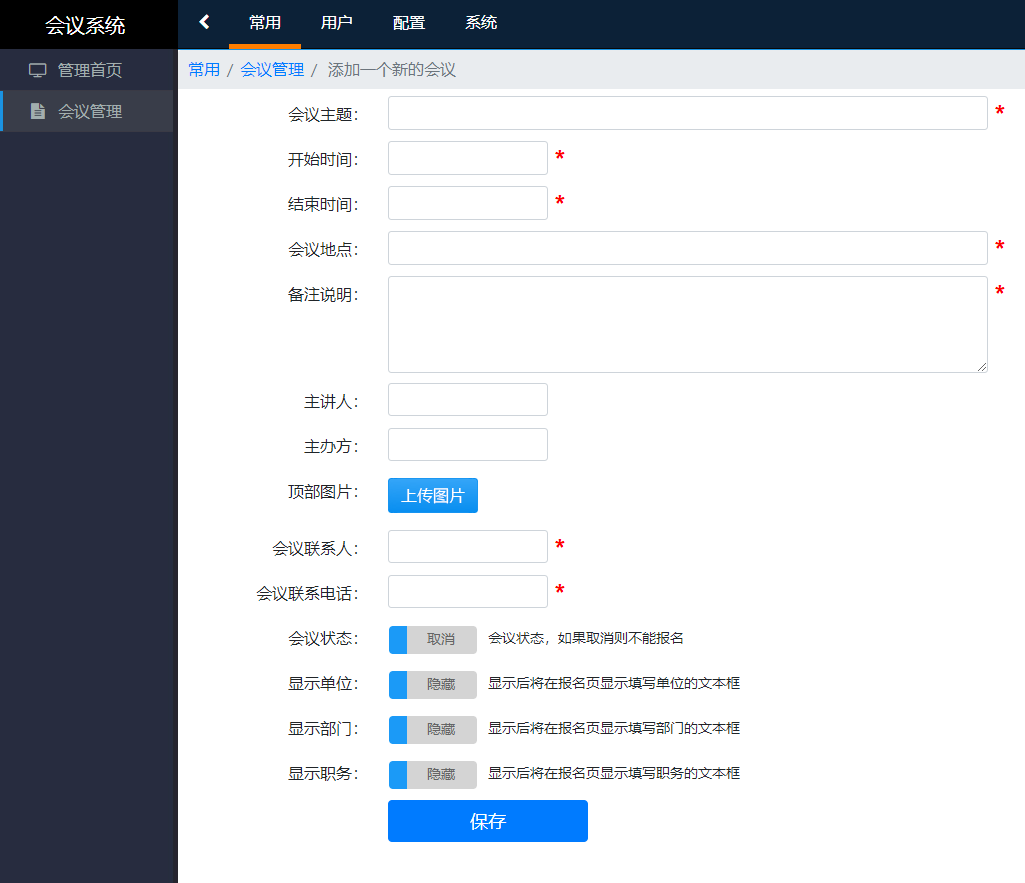Toggle the 会议状态 switch
Screen dimensions: 1025x883
[432, 640]
